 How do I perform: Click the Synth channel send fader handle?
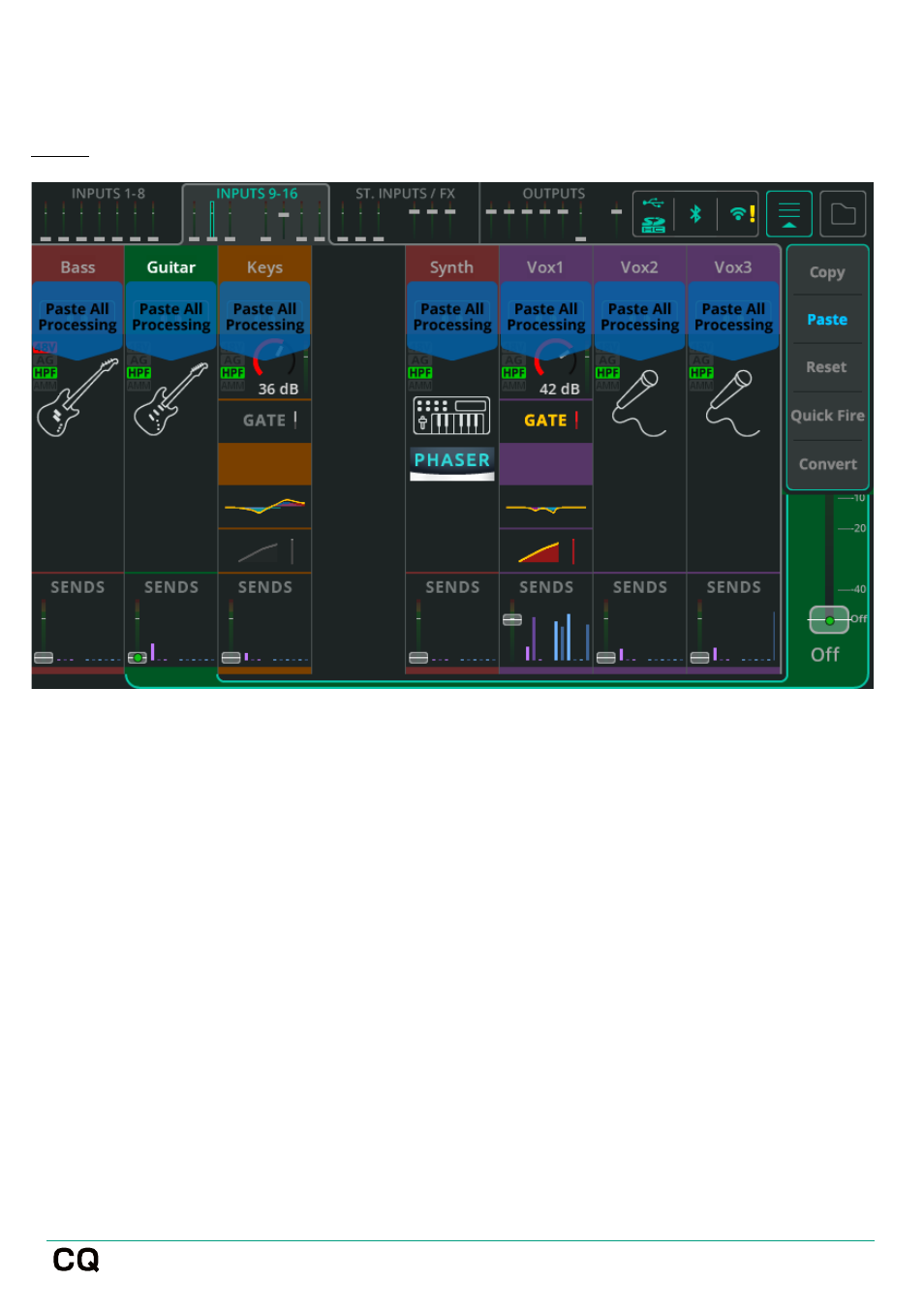tap(418, 658)
